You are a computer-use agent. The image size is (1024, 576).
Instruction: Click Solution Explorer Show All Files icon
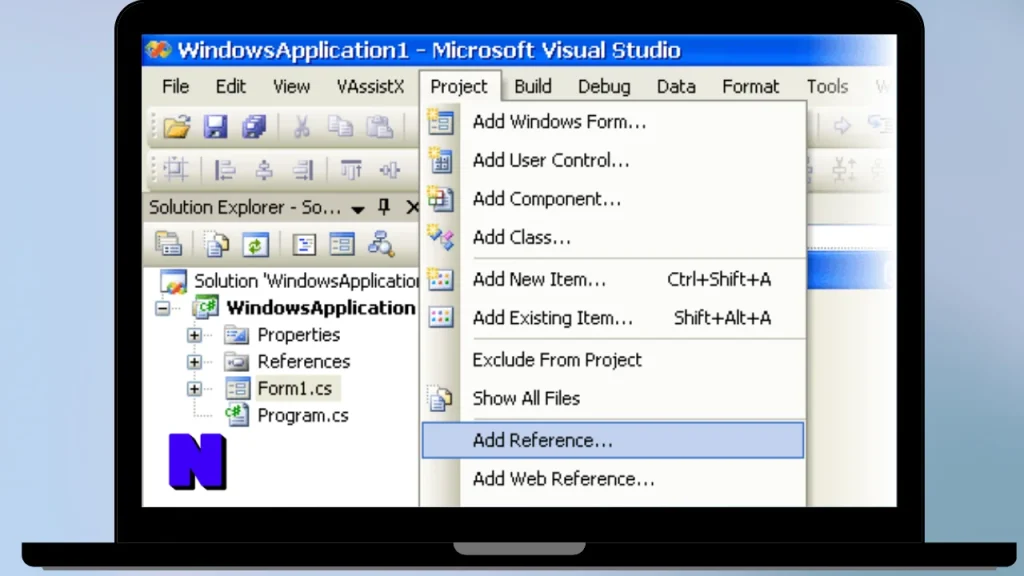[216, 244]
